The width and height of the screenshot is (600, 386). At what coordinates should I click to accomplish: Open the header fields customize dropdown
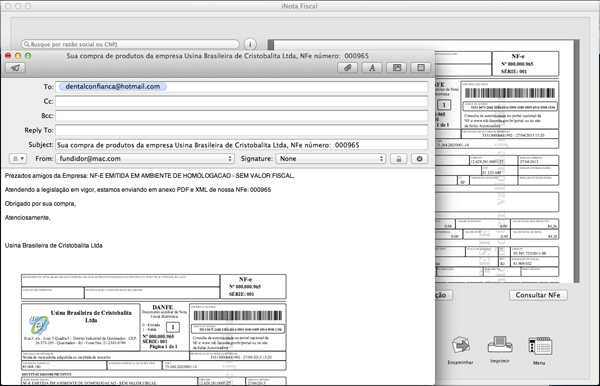click(x=18, y=158)
